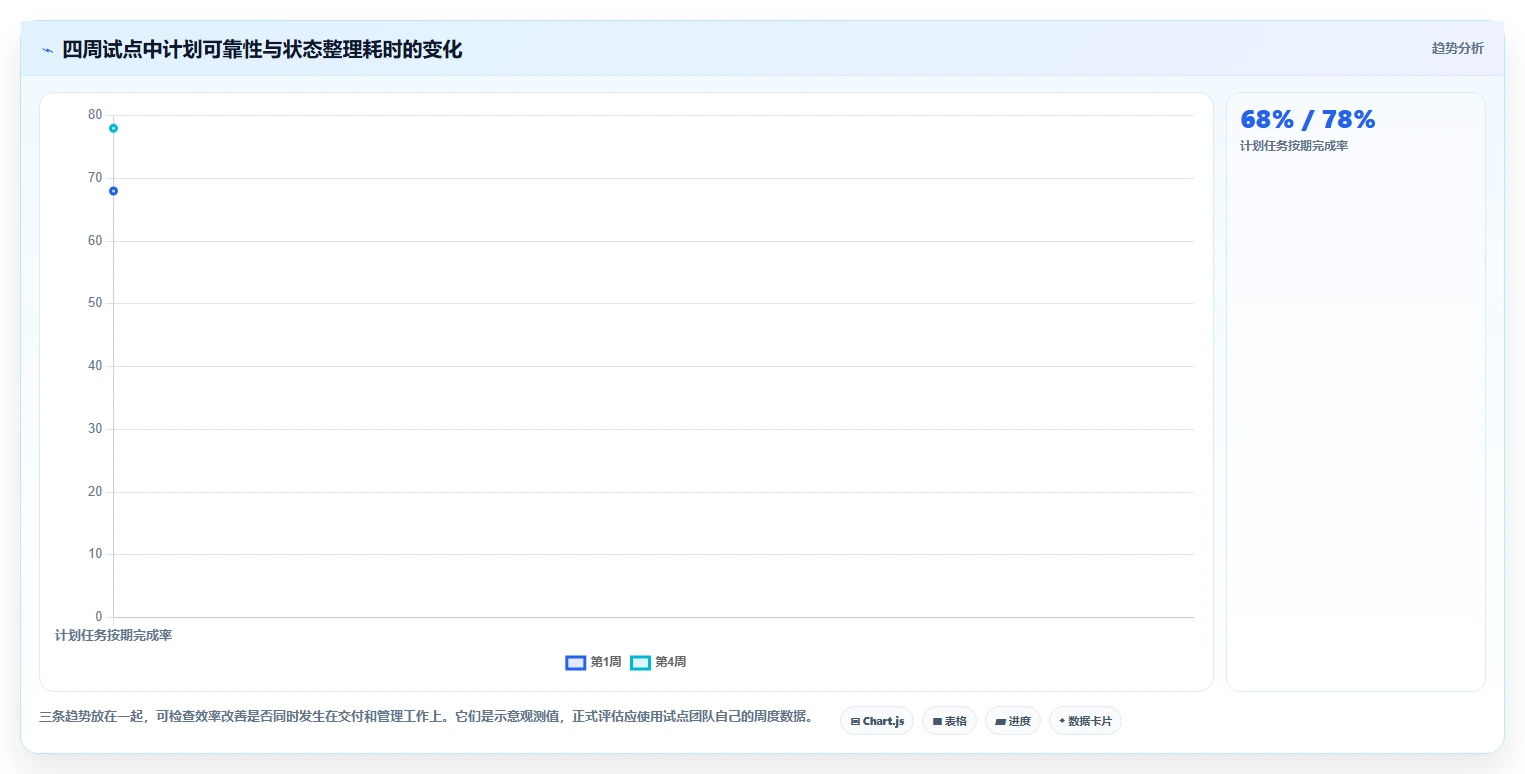Select the week 4 data point at 78
The width and height of the screenshot is (1525, 774).
point(113,128)
